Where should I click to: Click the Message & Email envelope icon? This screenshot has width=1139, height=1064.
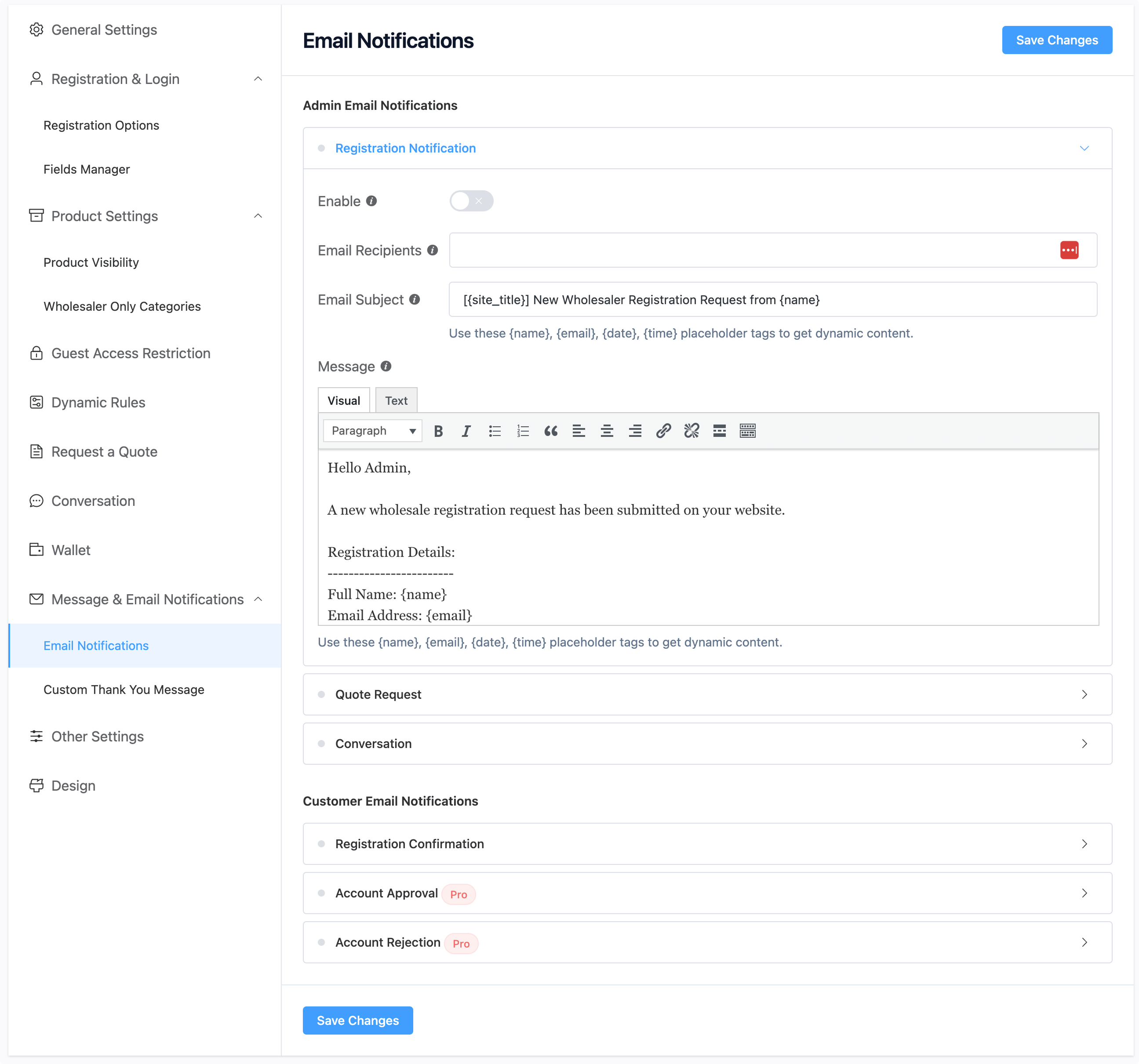(x=36, y=599)
